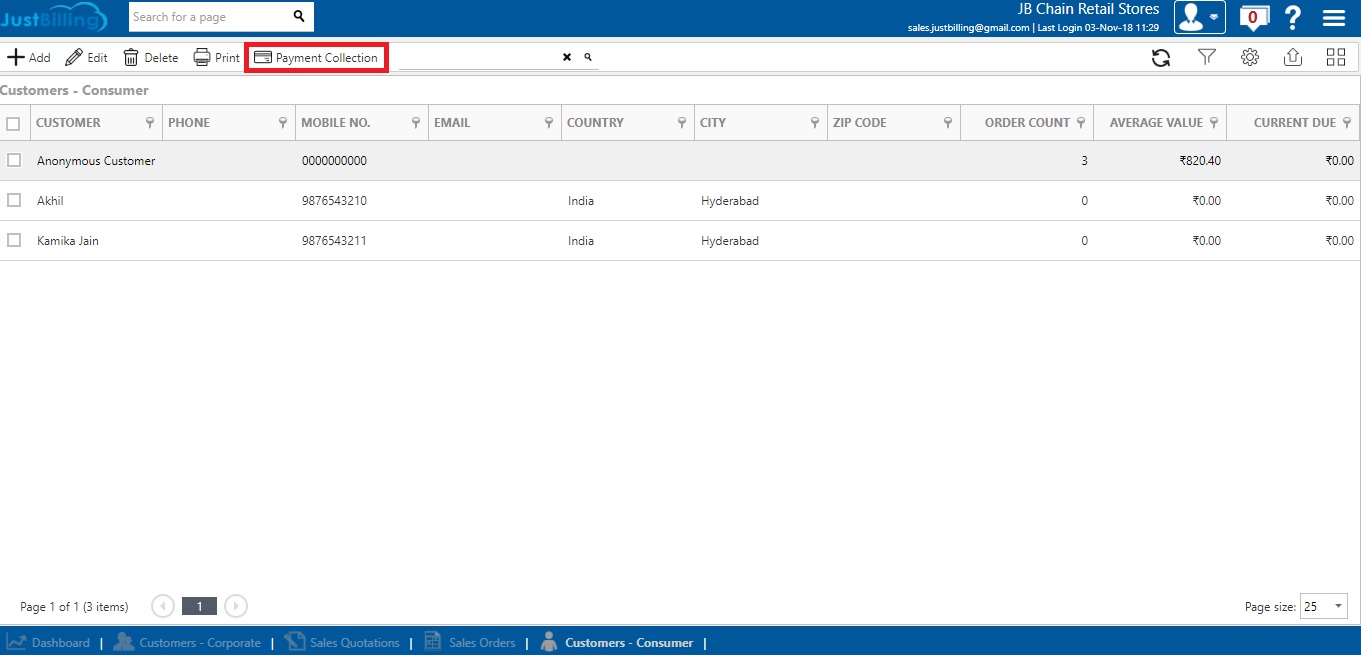Sort by the ORDER COUNT column header
The image size is (1361, 655).
1027,123
